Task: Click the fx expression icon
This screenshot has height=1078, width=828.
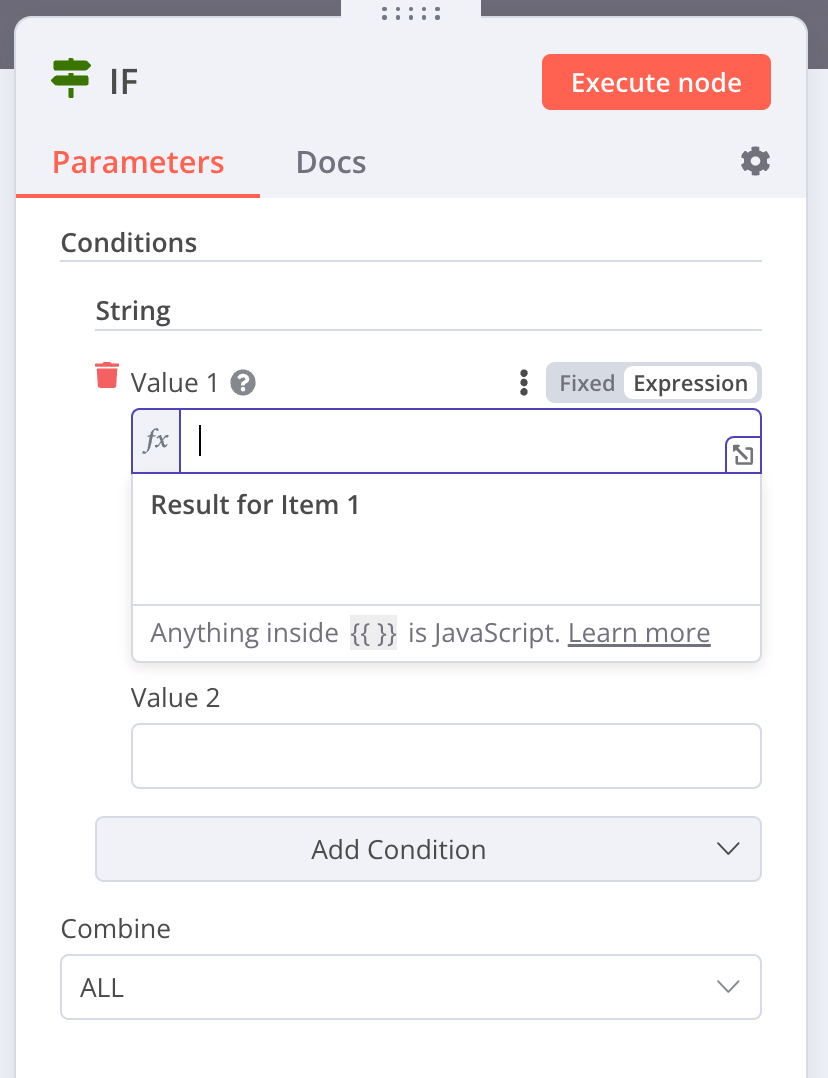Action: click(157, 441)
